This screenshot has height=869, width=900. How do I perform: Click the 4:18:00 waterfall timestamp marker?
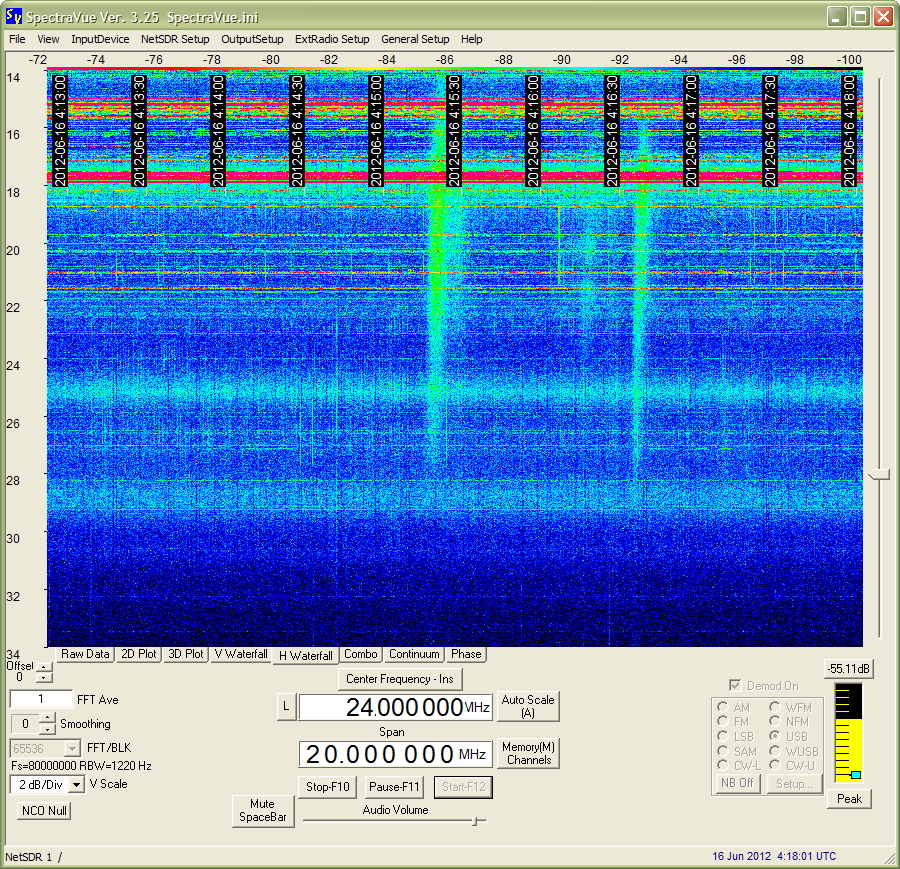tap(849, 130)
